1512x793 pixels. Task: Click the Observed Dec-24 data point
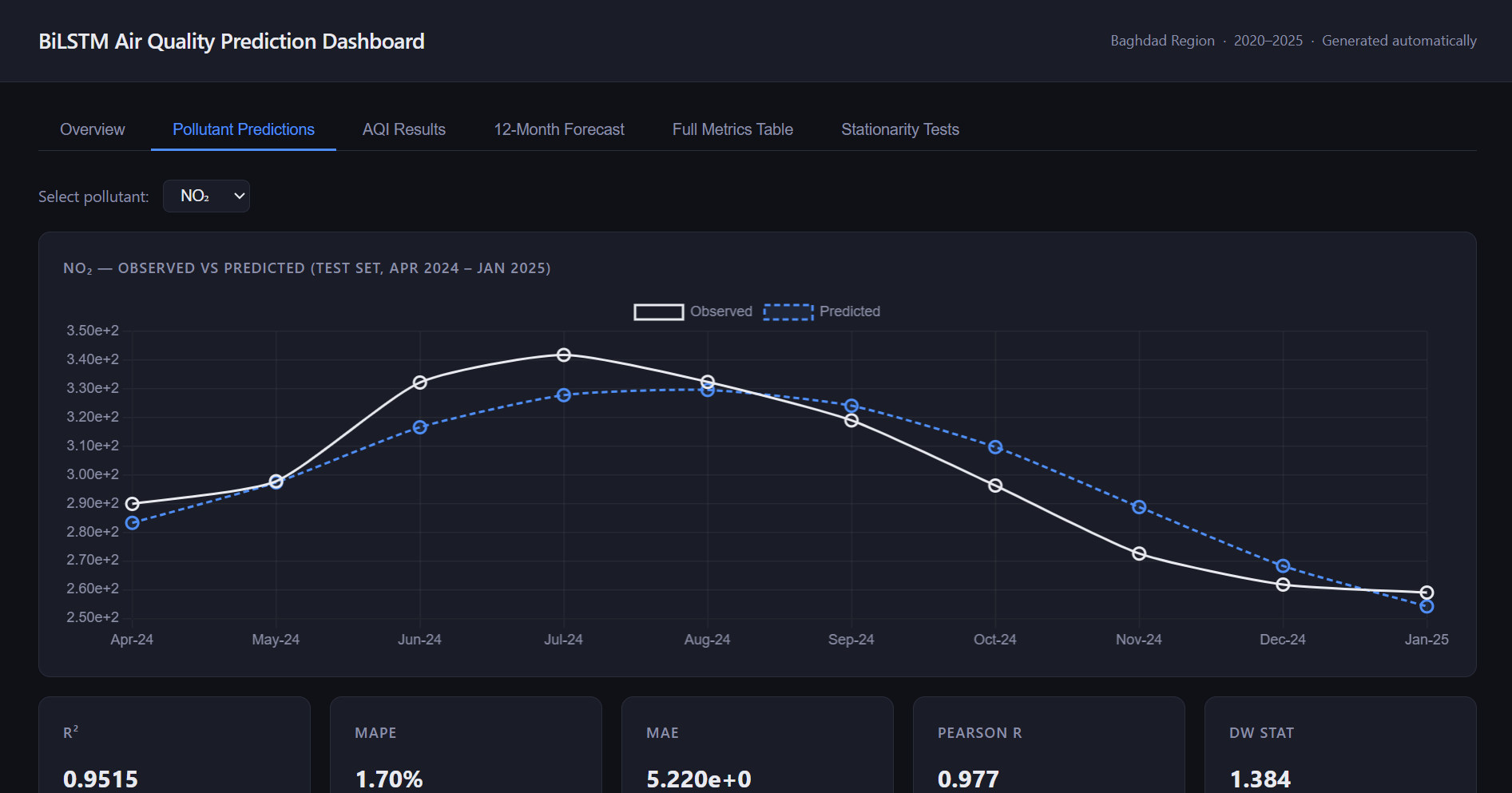click(1284, 585)
